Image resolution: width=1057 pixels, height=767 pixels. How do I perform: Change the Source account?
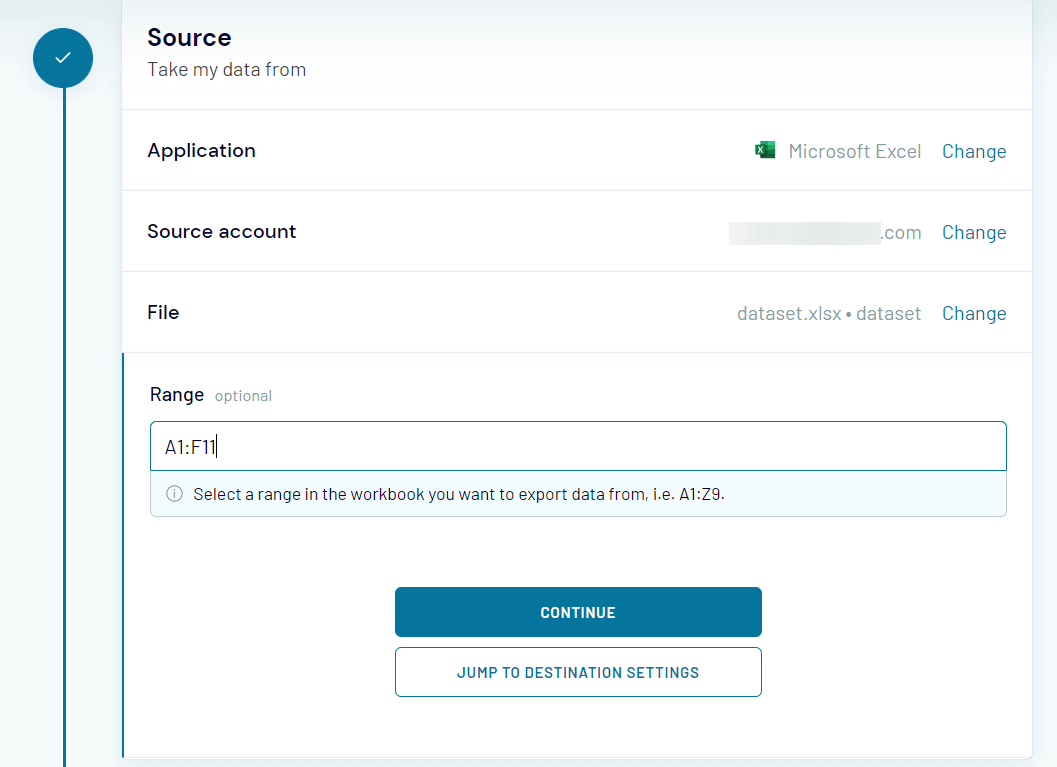pyautogui.click(x=973, y=232)
